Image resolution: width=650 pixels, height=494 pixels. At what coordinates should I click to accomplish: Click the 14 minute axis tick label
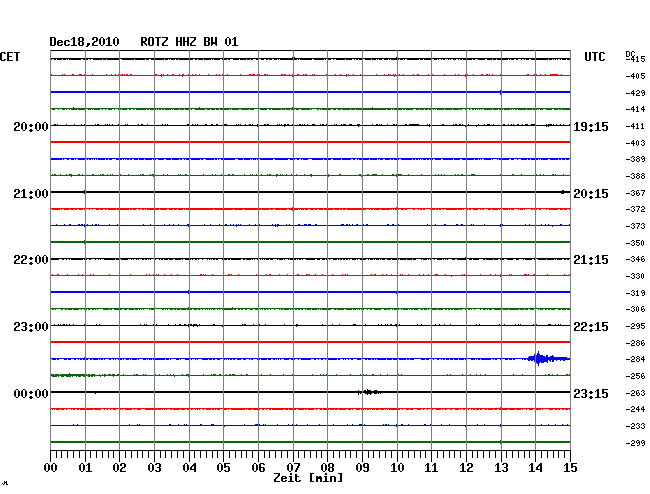click(x=535, y=468)
